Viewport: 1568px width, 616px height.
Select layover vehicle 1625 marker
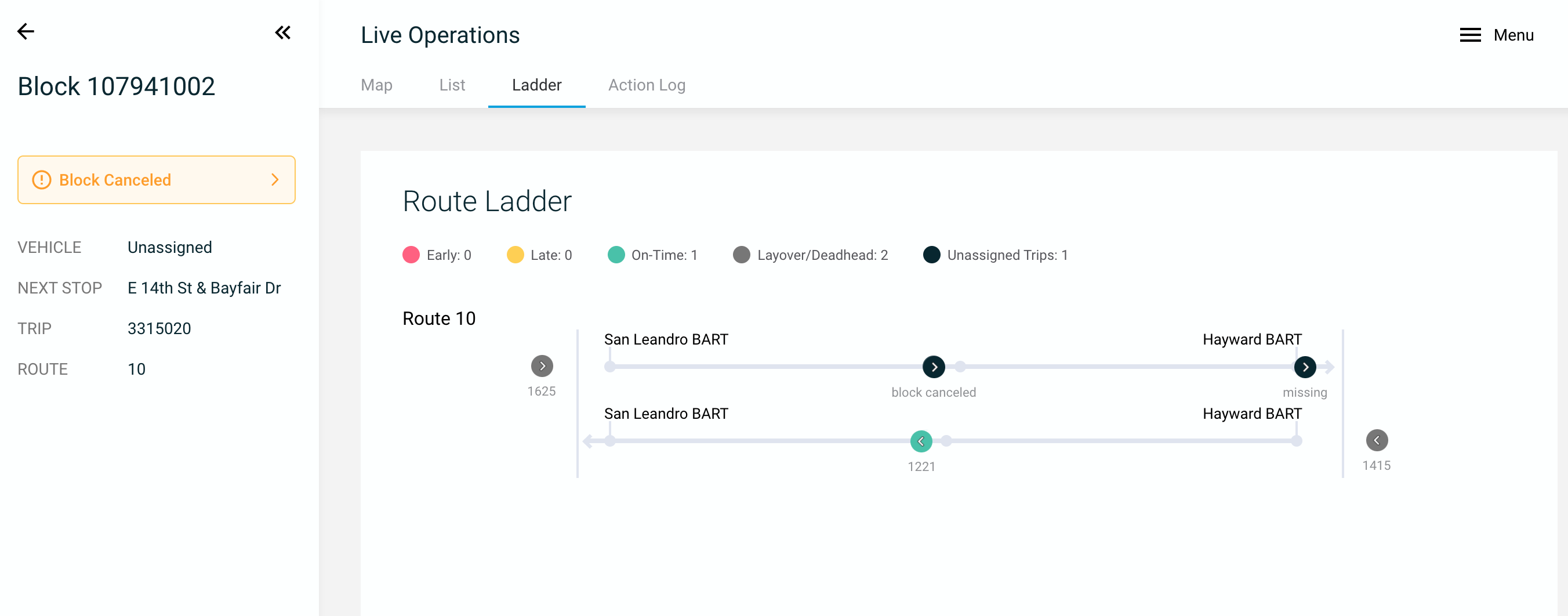coord(542,367)
